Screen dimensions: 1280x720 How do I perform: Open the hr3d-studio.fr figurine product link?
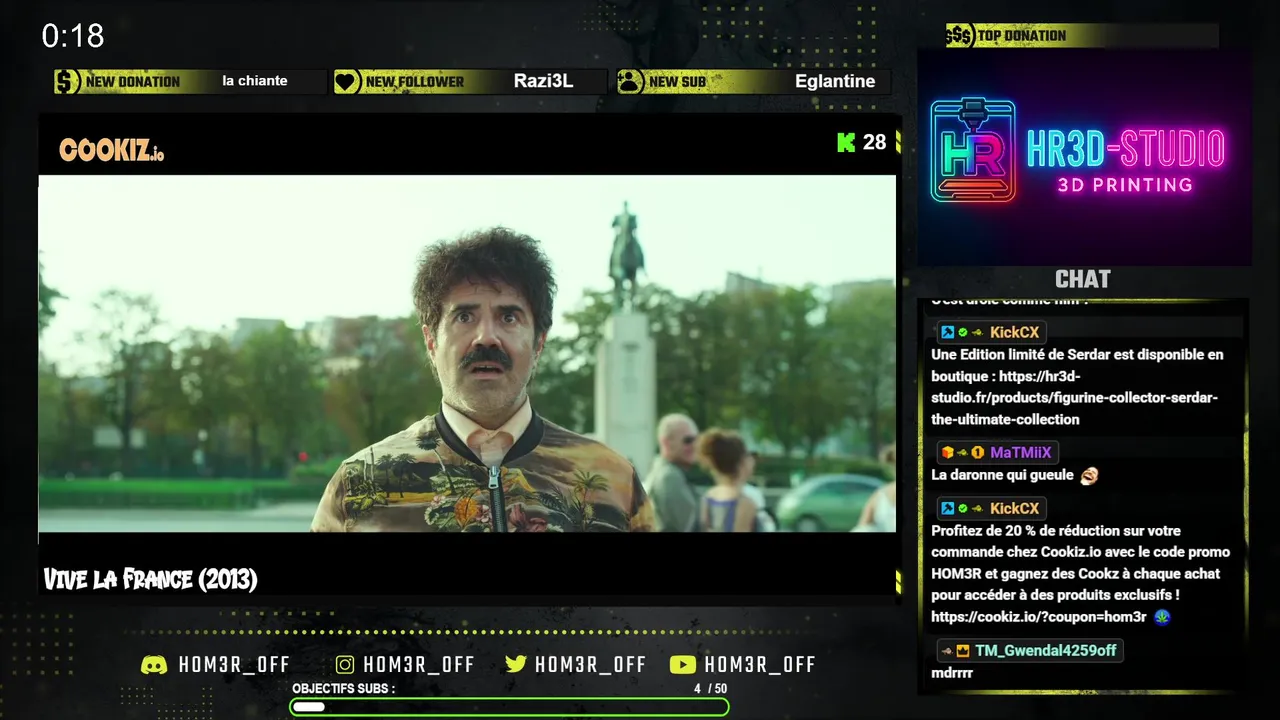click(x=1076, y=398)
